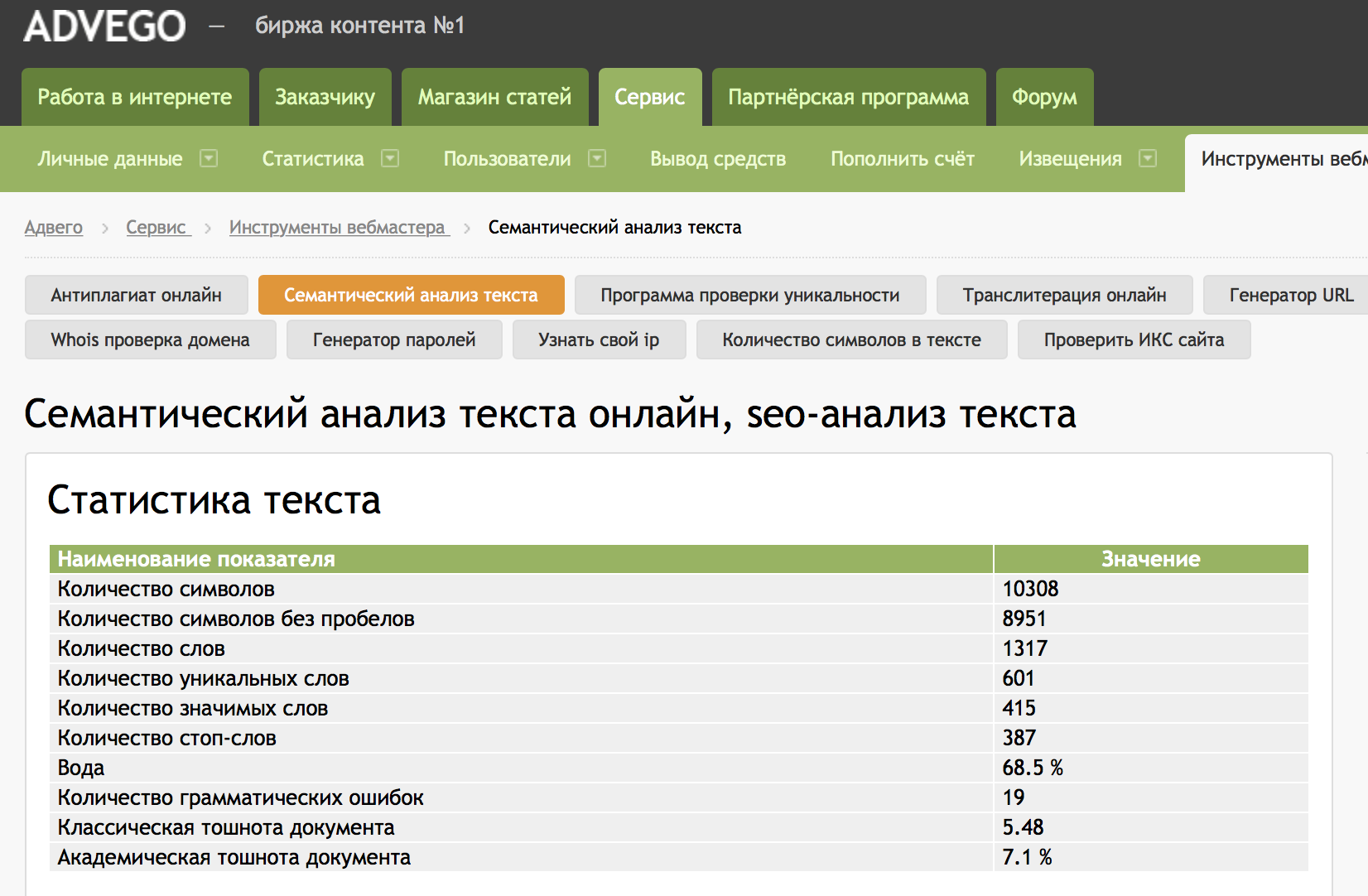
Task: Expand the Личные данные dropdown arrow
Action: click(x=209, y=158)
